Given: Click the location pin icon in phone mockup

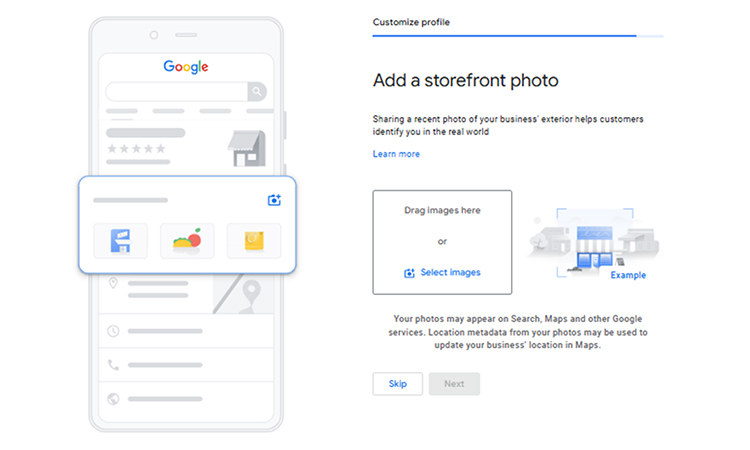Looking at the screenshot, I should (113, 283).
